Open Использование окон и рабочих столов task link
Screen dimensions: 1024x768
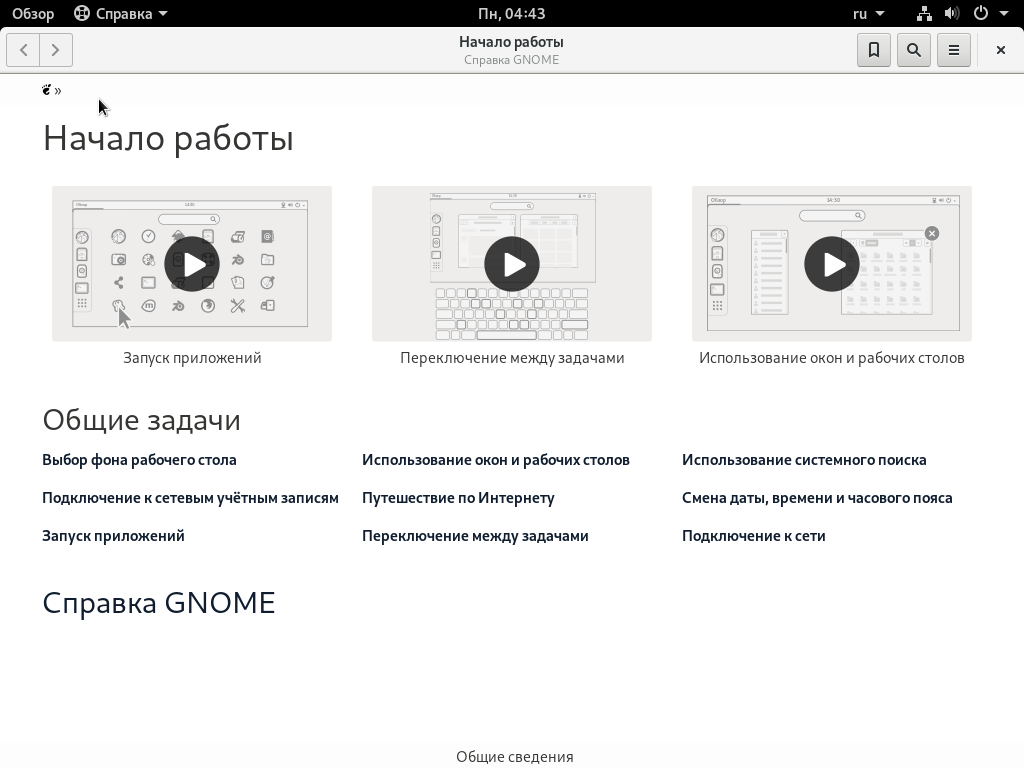tap(496, 460)
